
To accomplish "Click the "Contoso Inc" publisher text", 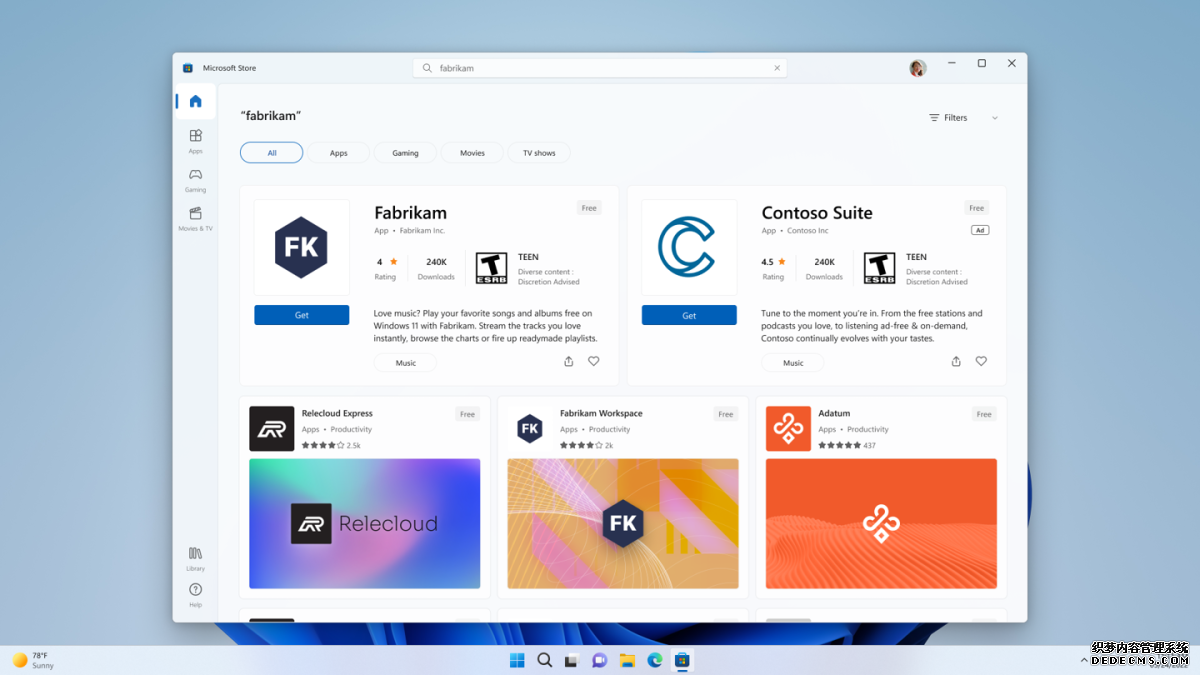I will click(x=808, y=231).
